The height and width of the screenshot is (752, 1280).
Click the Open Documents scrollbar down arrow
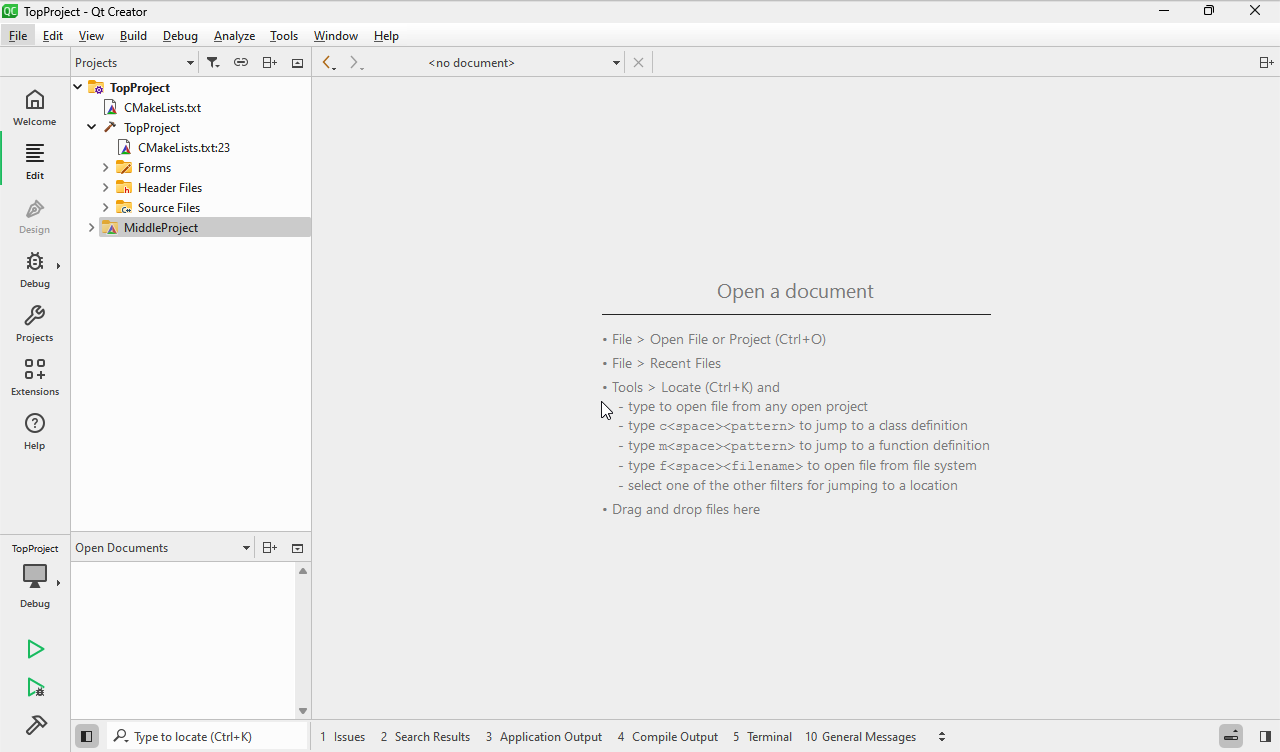click(303, 711)
